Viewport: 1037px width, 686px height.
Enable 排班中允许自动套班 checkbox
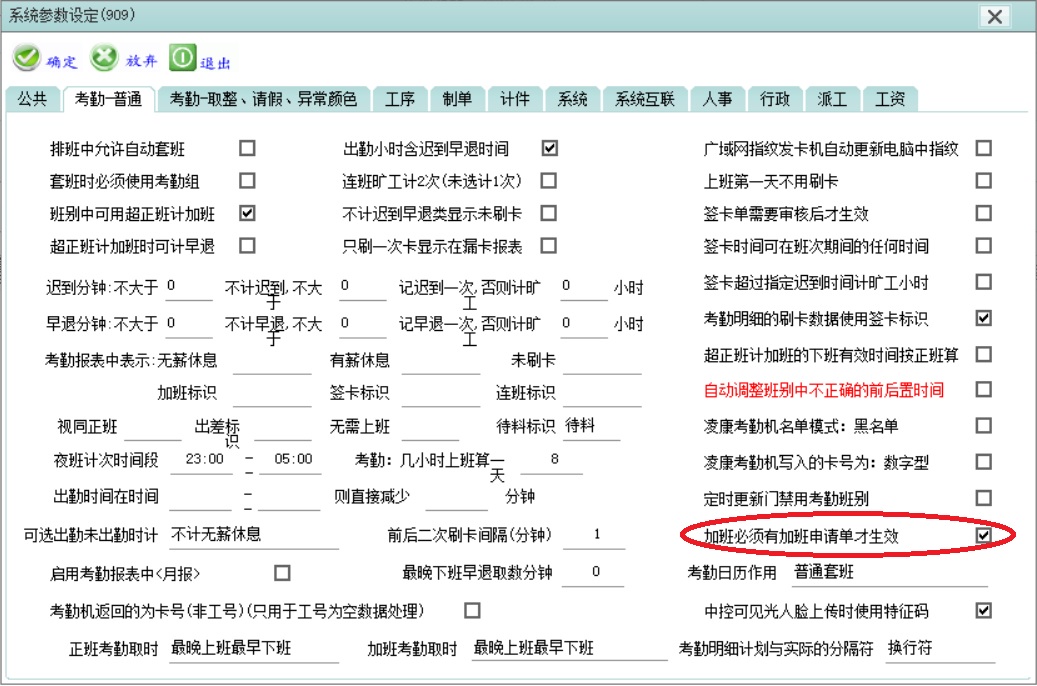[247, 148]
